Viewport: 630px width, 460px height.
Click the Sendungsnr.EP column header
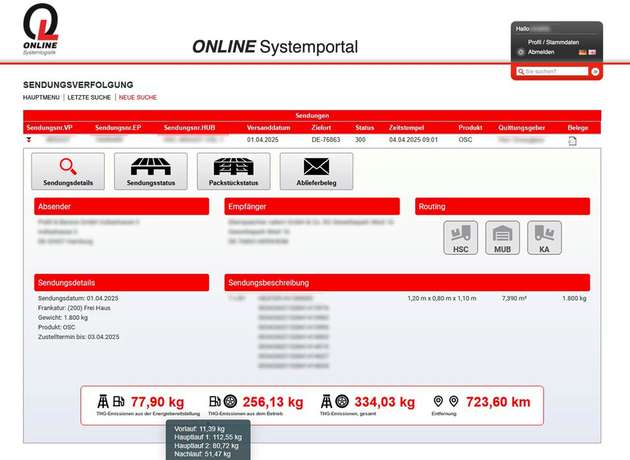click(x=118, y=128)
